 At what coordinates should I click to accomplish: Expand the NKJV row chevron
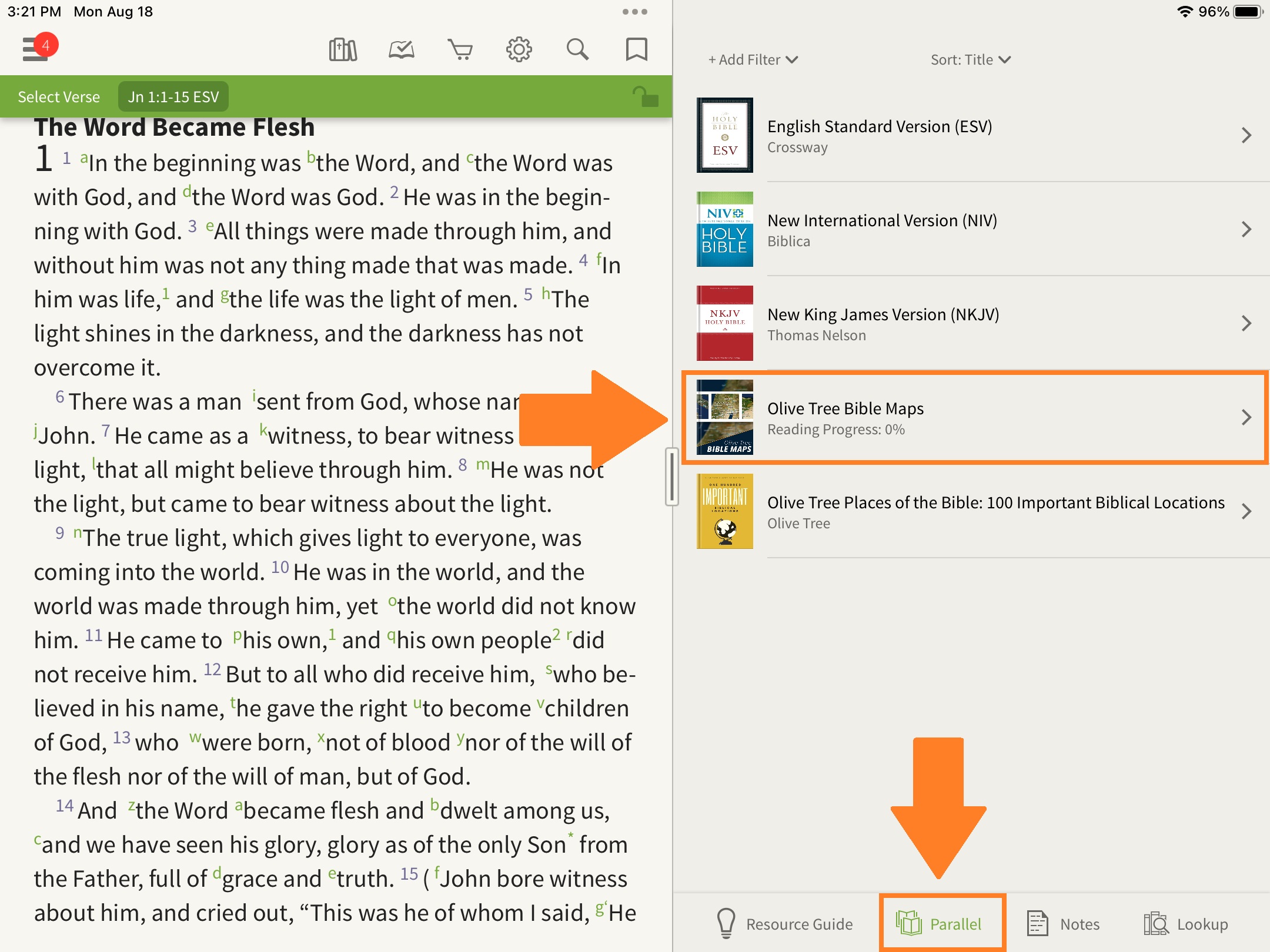click(1246, 323)
